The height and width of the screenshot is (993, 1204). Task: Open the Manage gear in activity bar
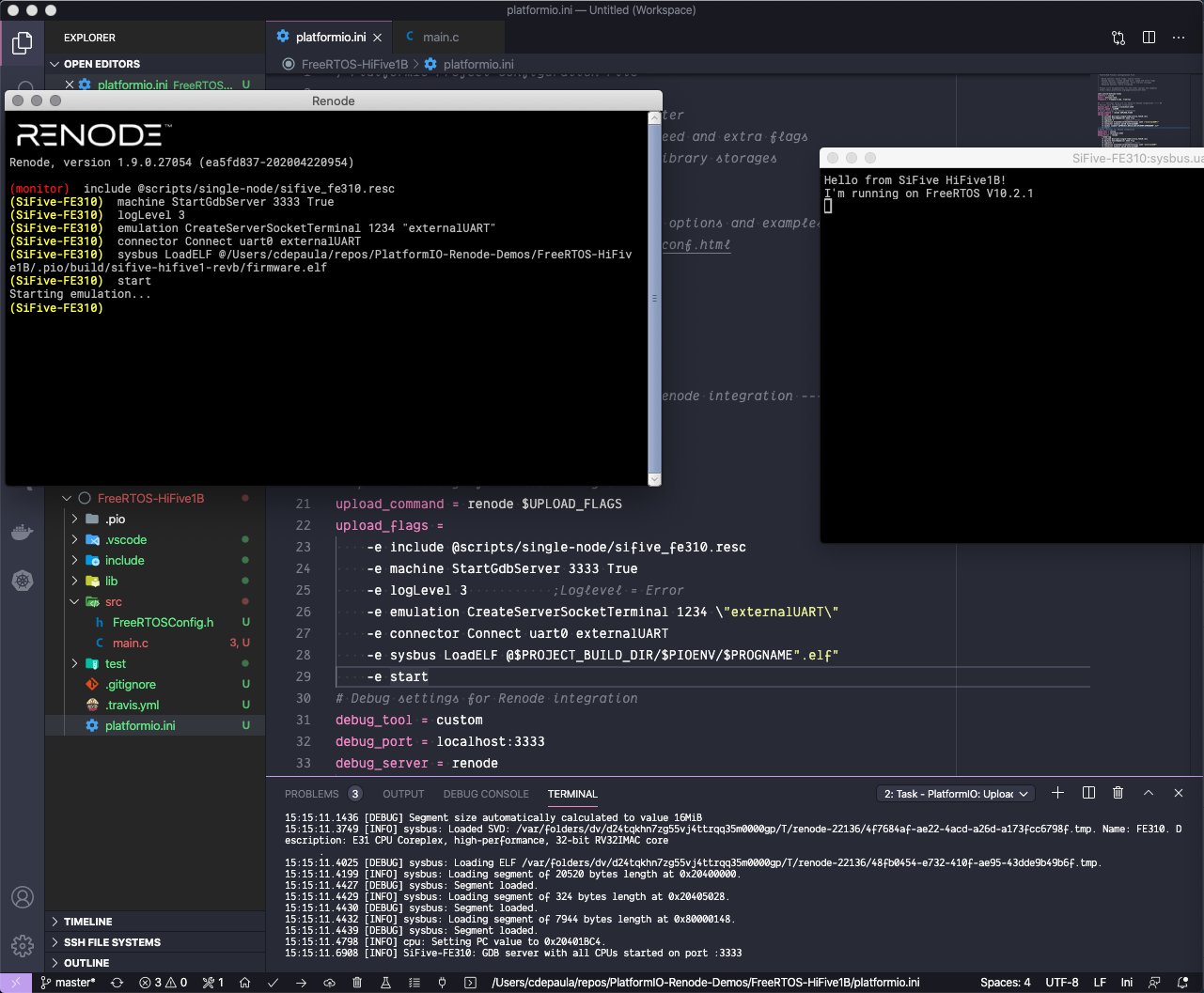pyautogui.click(x=22, y=945)
